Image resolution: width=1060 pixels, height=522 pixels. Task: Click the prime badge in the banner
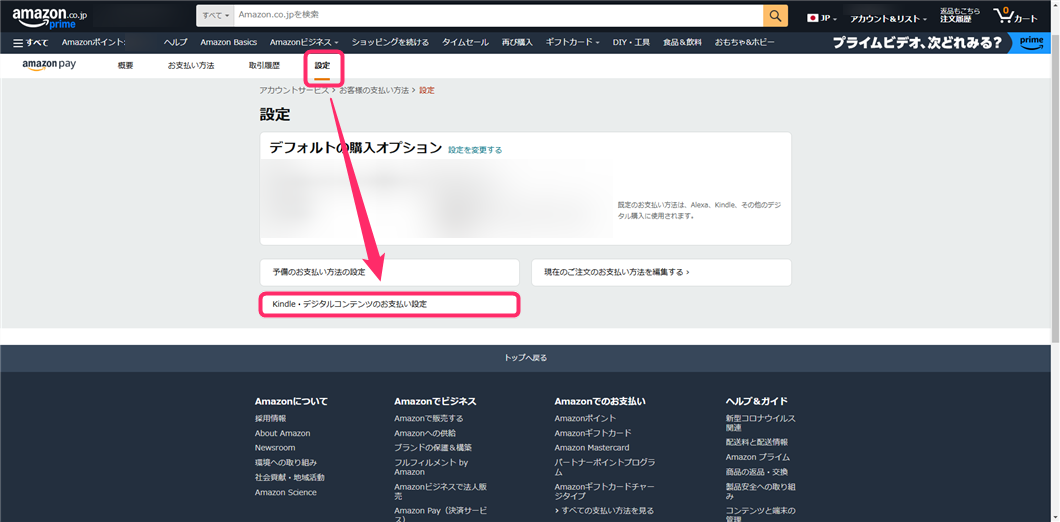click(1032, 43)
